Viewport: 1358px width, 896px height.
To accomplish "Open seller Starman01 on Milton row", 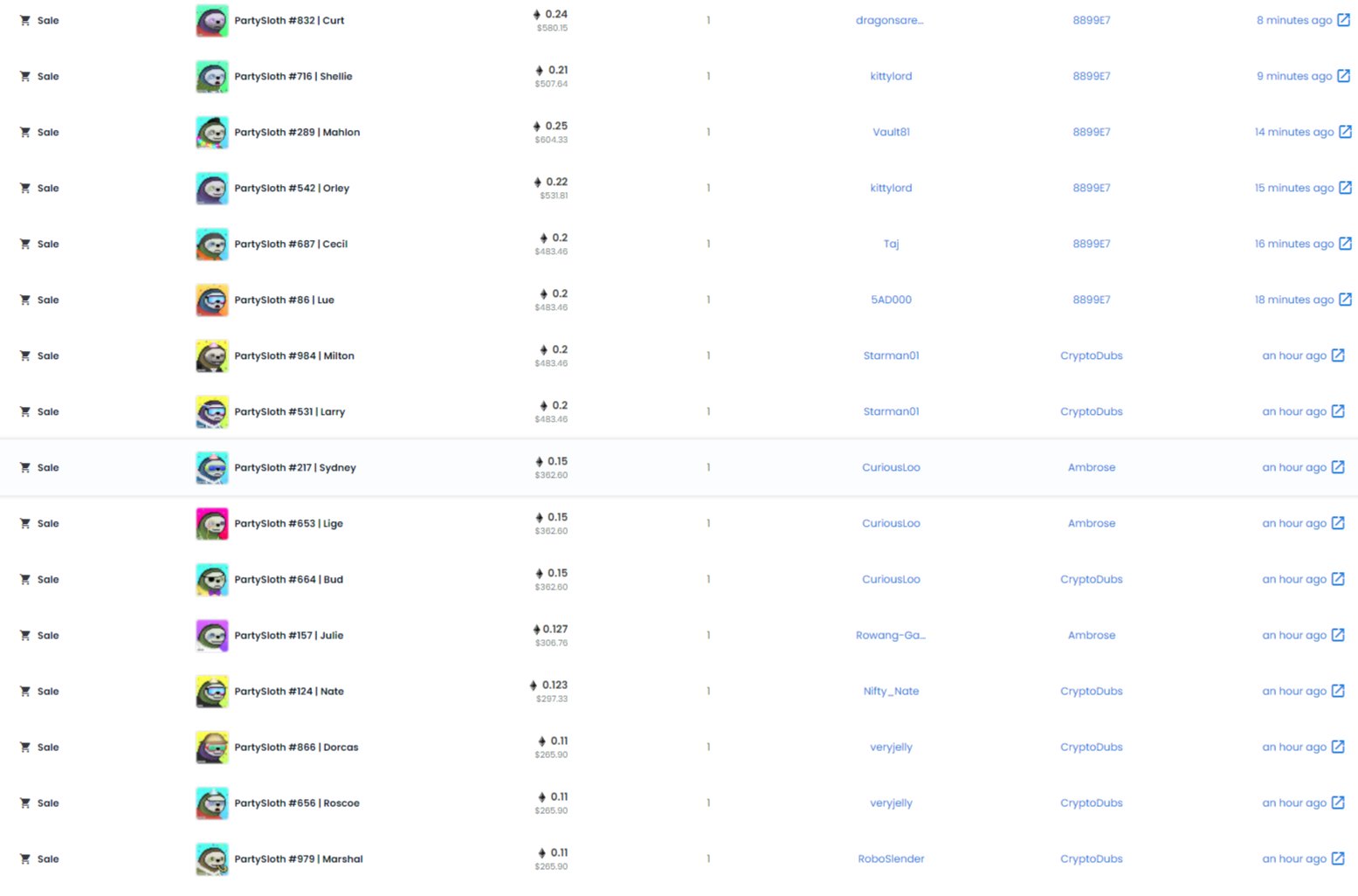I will [x=891, y=355].
